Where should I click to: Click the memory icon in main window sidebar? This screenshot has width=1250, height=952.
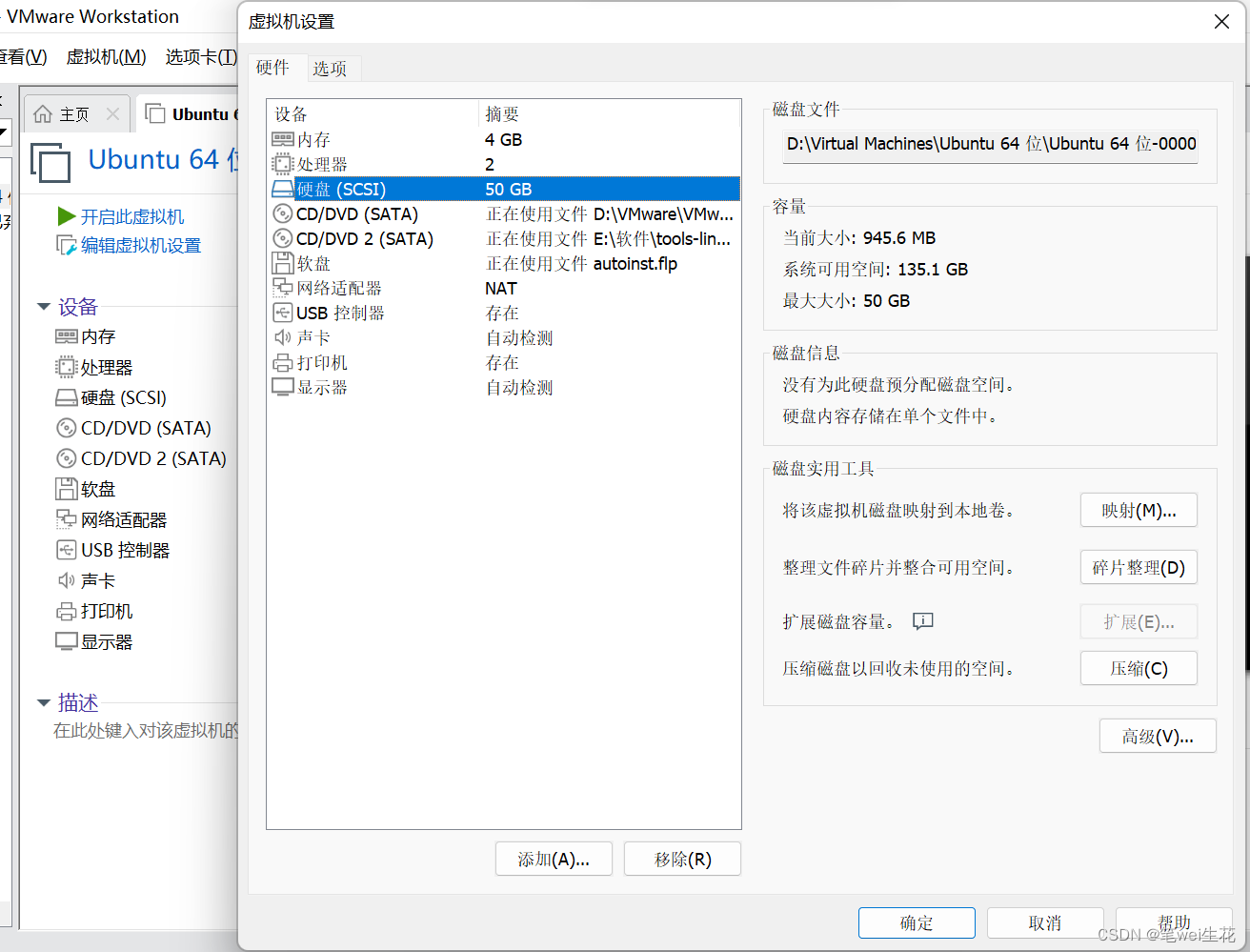coord(66,336)
